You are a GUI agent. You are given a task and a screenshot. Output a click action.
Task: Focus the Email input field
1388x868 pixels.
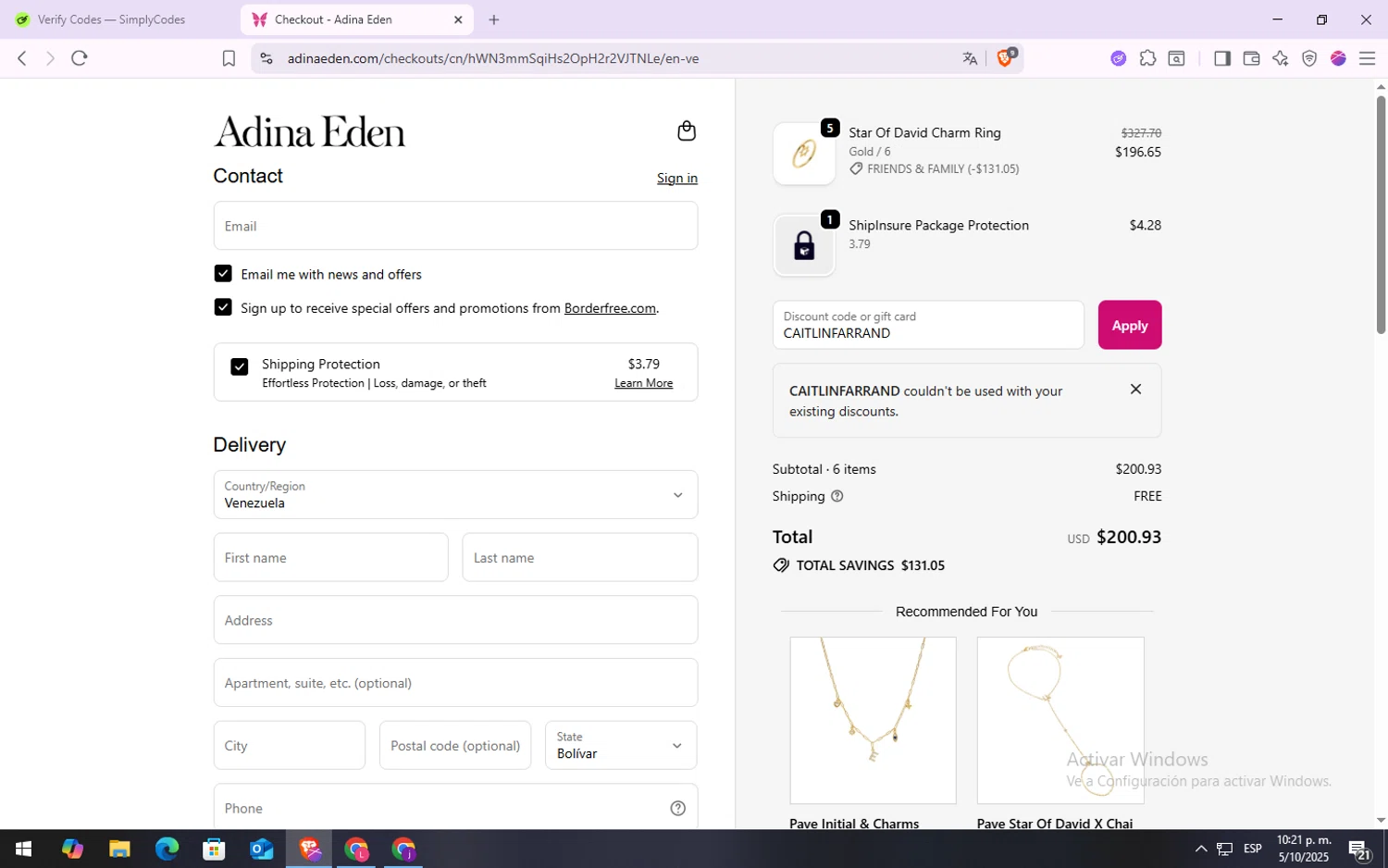(455, 226)
